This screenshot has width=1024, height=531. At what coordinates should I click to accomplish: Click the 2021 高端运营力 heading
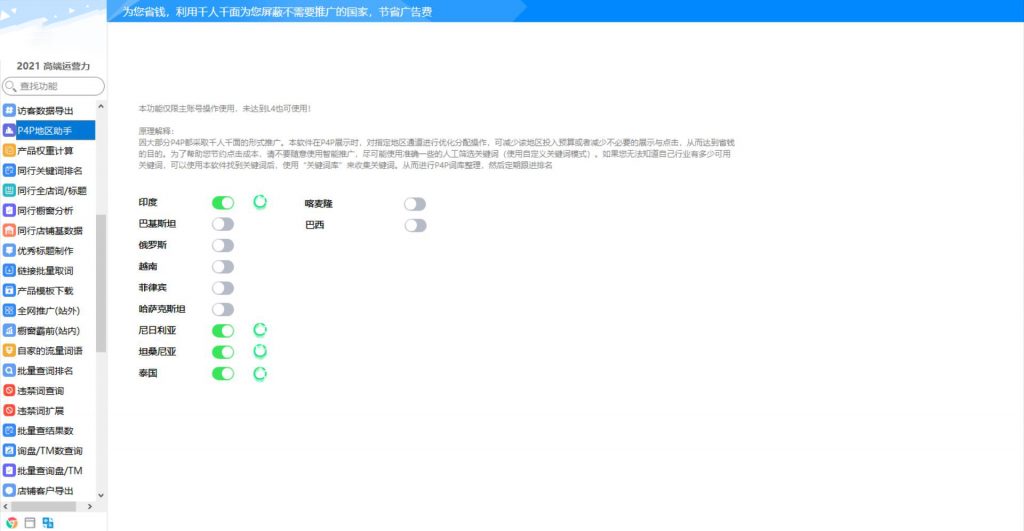(53, 66)
